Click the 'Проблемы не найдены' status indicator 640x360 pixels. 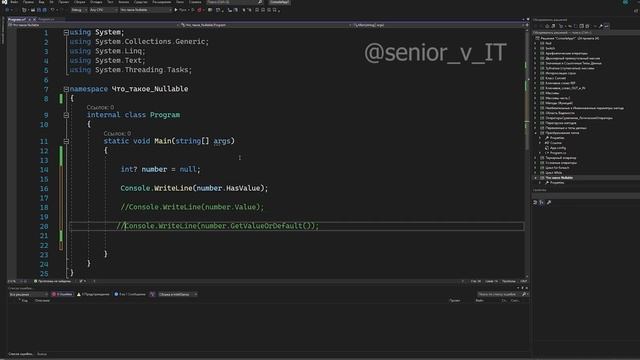coord(52,281)
